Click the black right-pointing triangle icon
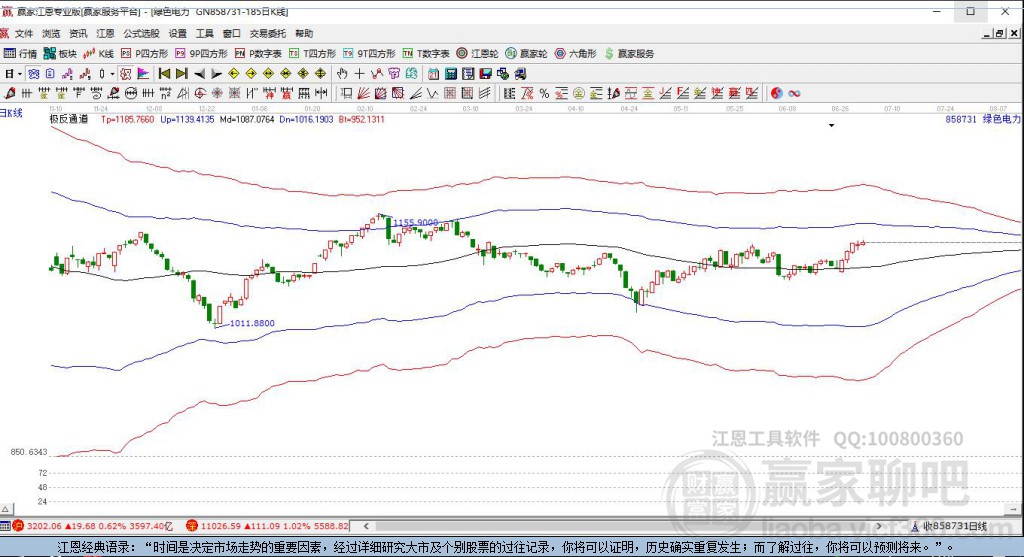 pos(217,74)
